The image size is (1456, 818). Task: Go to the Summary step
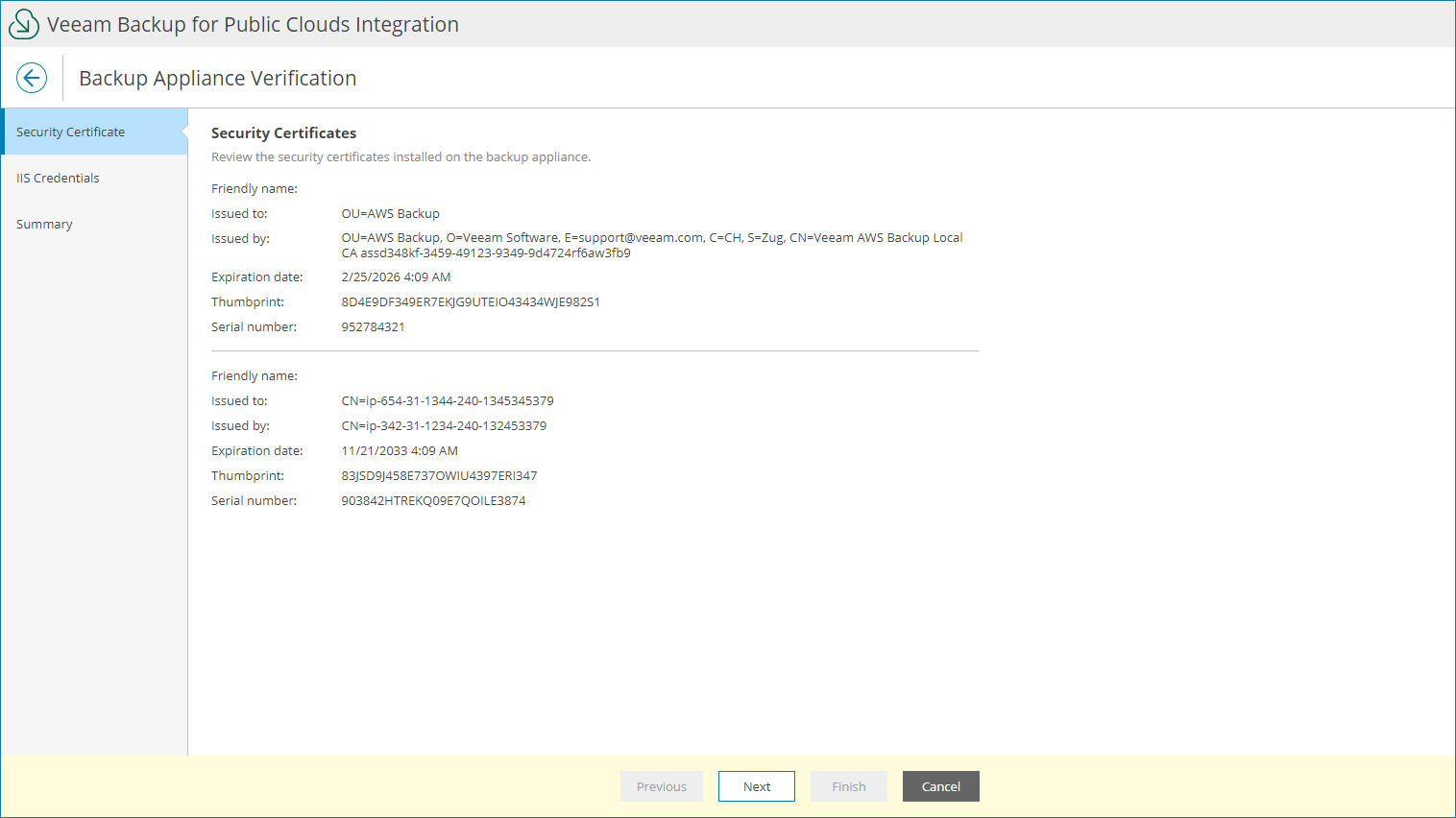point(94,224)
